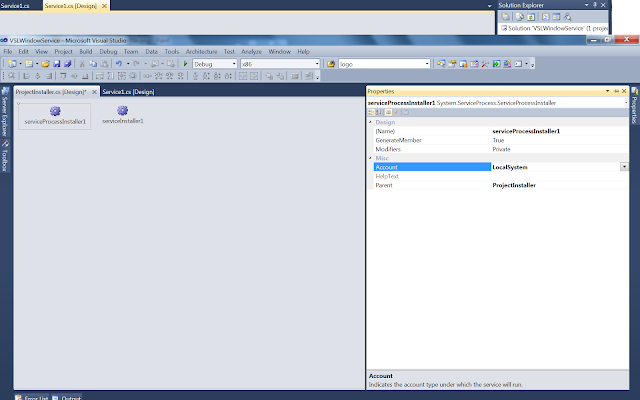
Task: Open the Account value dropdown arrow
Action: 624,167
